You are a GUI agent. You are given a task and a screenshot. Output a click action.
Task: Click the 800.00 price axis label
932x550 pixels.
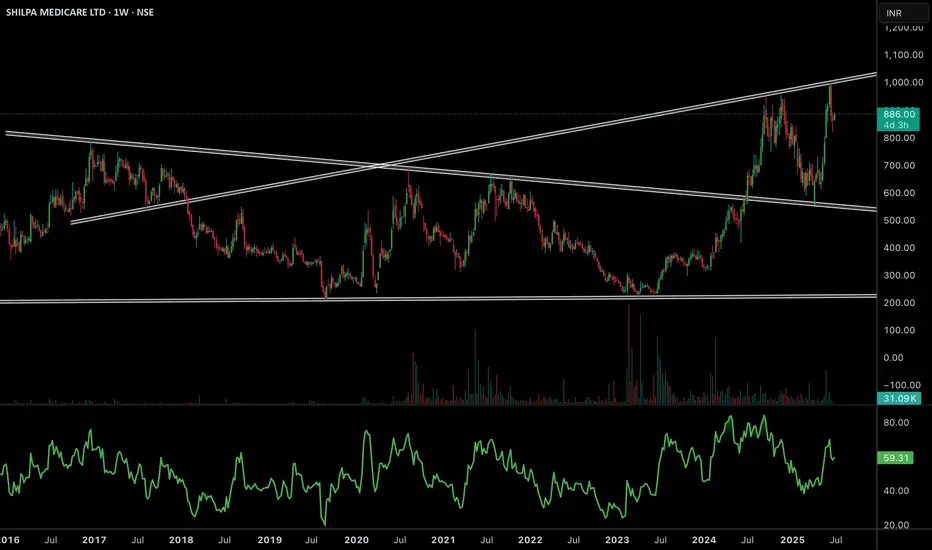[899, 138]
